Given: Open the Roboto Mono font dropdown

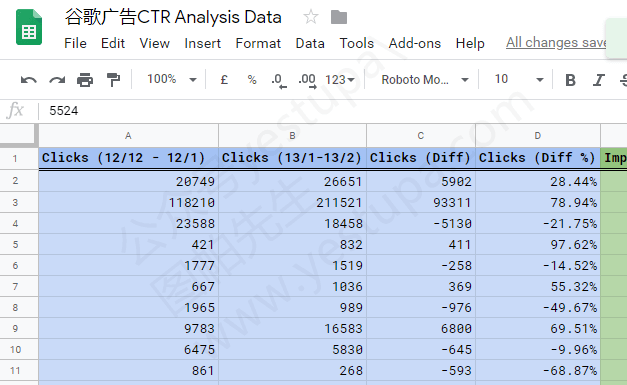Looking at the screenshot, I should click(x=425, y=80).
